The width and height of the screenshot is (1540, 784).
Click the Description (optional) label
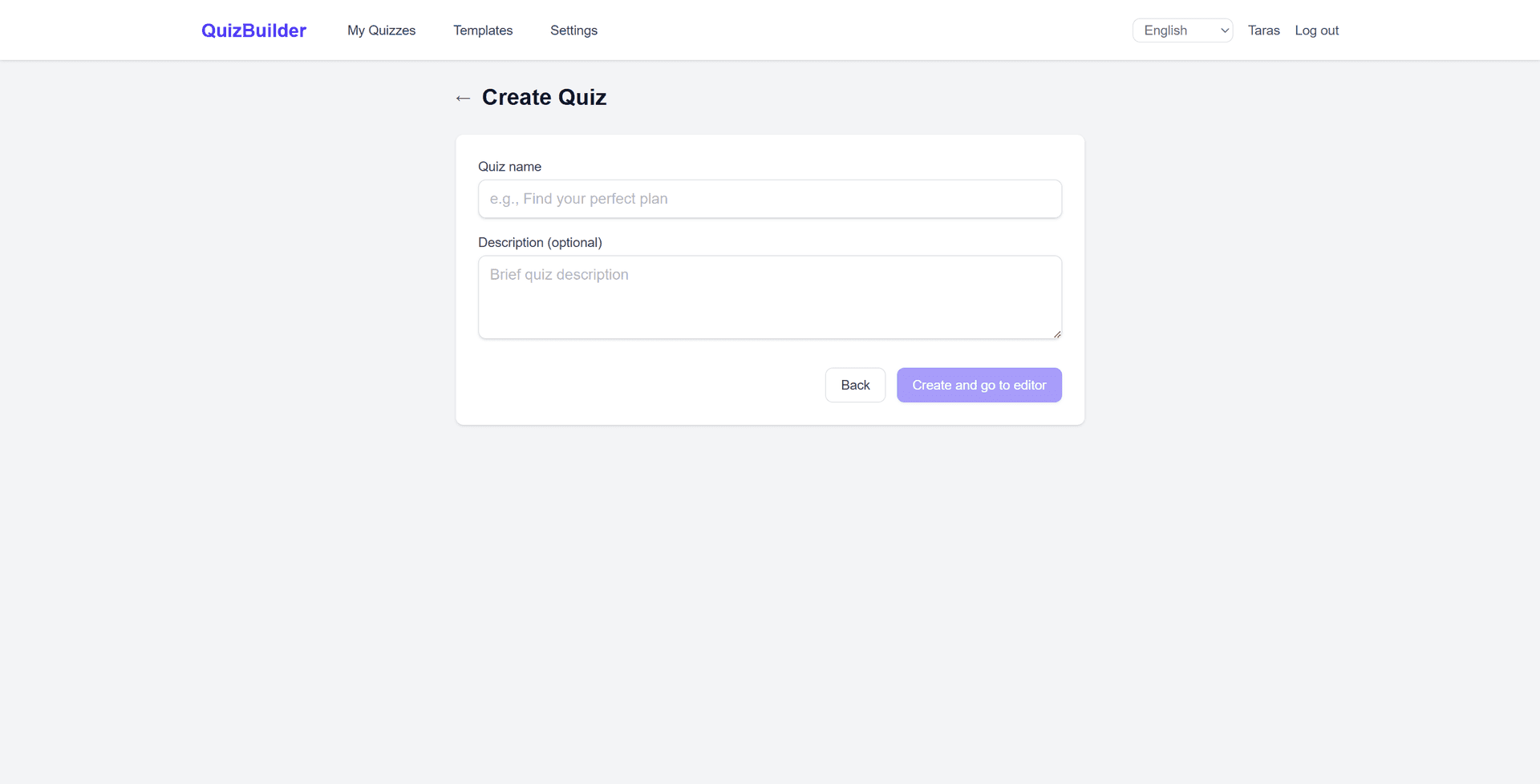click(x=539, y=242)
